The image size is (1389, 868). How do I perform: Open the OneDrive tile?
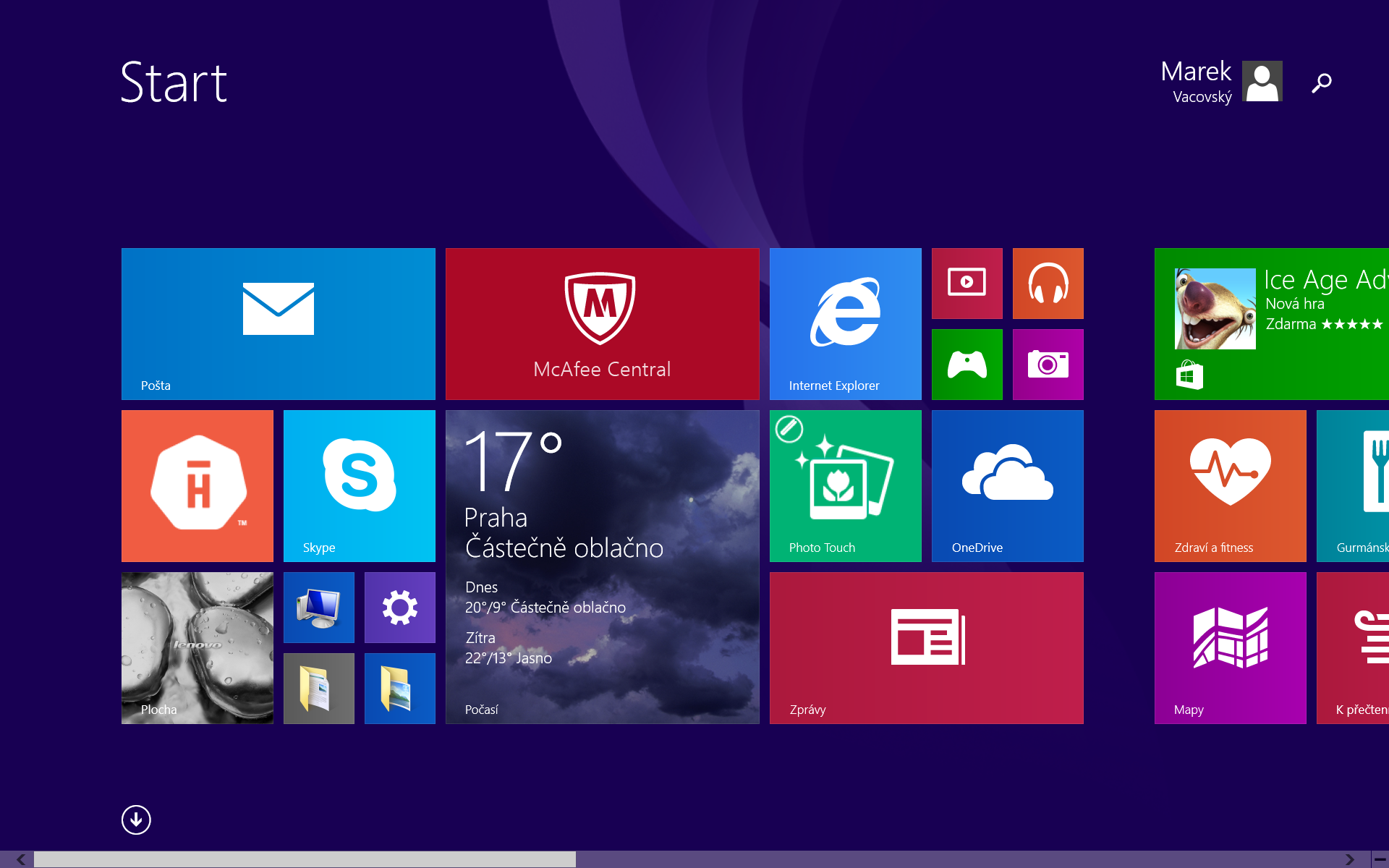(1008, 486)
